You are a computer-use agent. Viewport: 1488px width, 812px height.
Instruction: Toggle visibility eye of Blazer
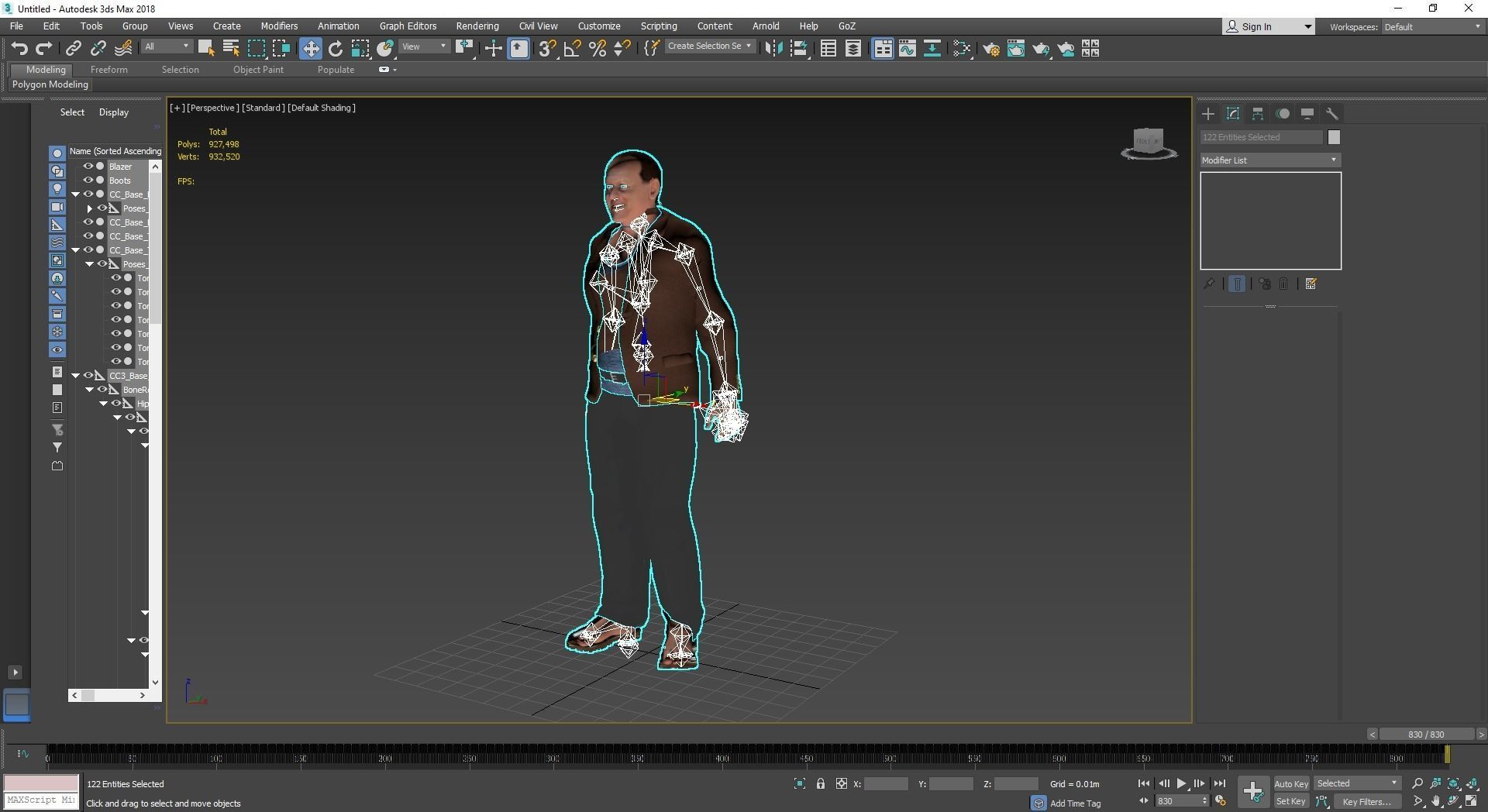point(88,167)
